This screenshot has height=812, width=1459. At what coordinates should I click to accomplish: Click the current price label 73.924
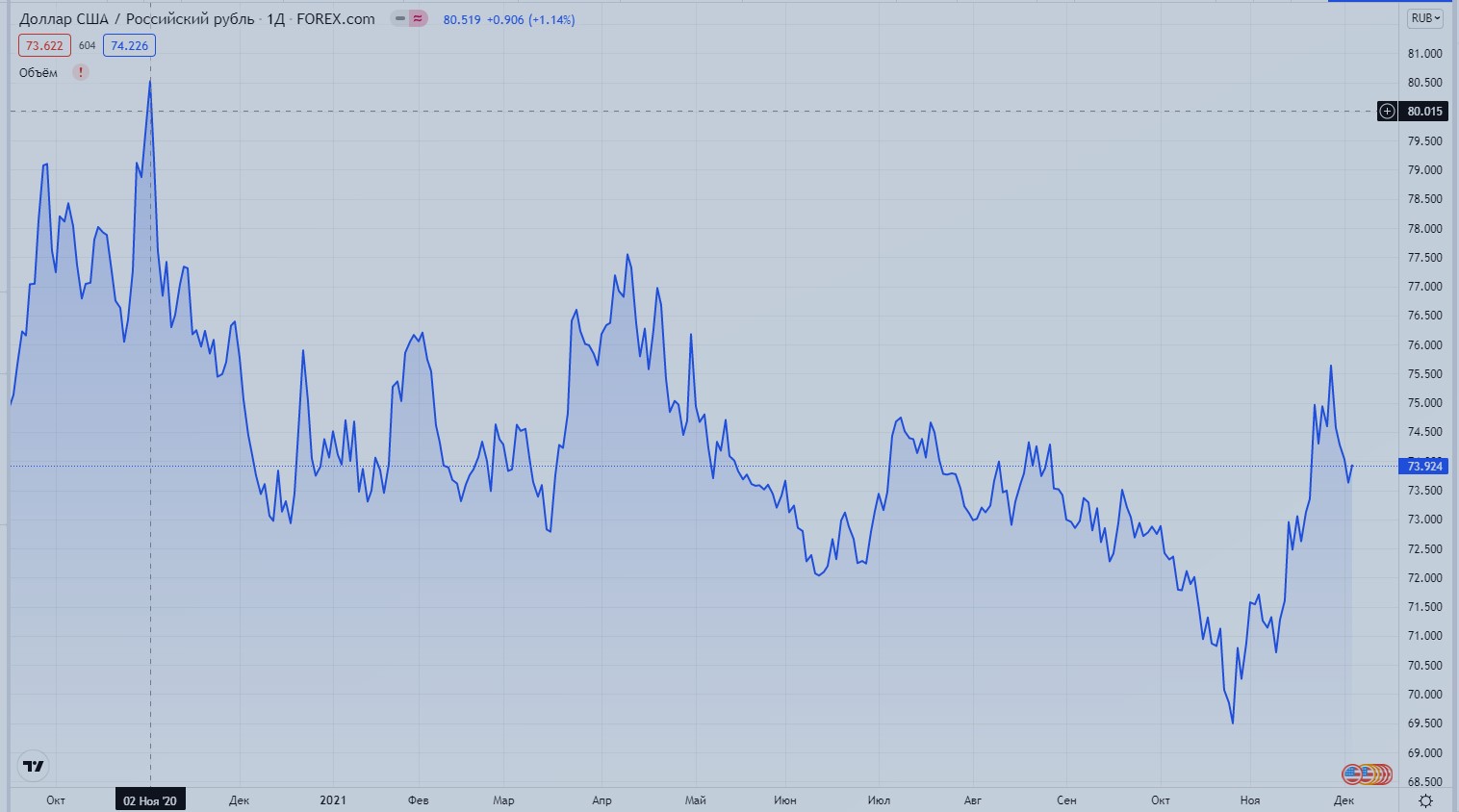pyautogui.click(x=1424, y=466)
